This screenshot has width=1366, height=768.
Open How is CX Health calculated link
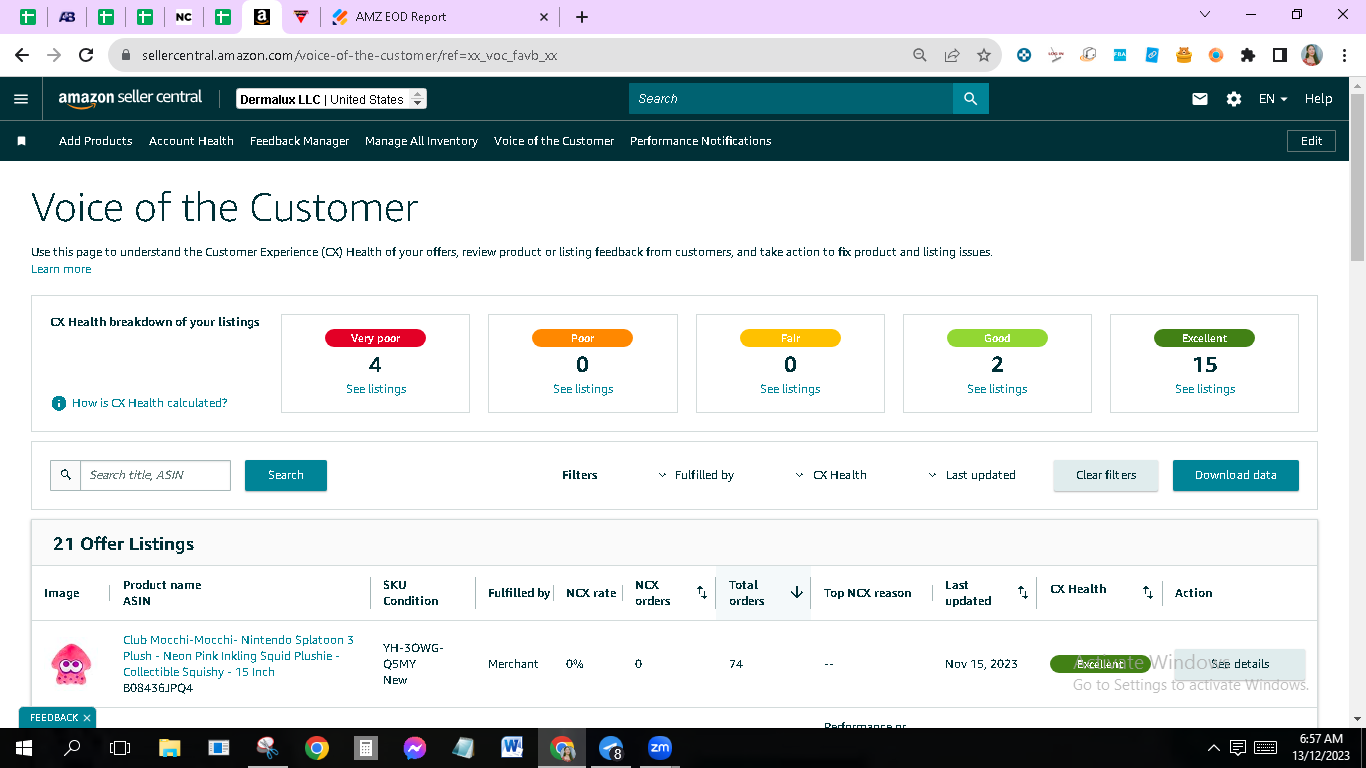point(150,403)
